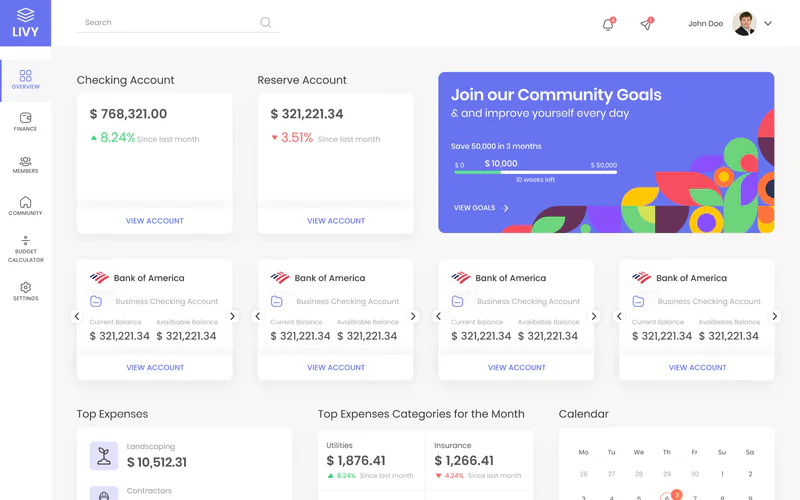The height and width of the screenshot is (500, 800).
Task: Click third Bank of America logo
Action: (461, 278)
